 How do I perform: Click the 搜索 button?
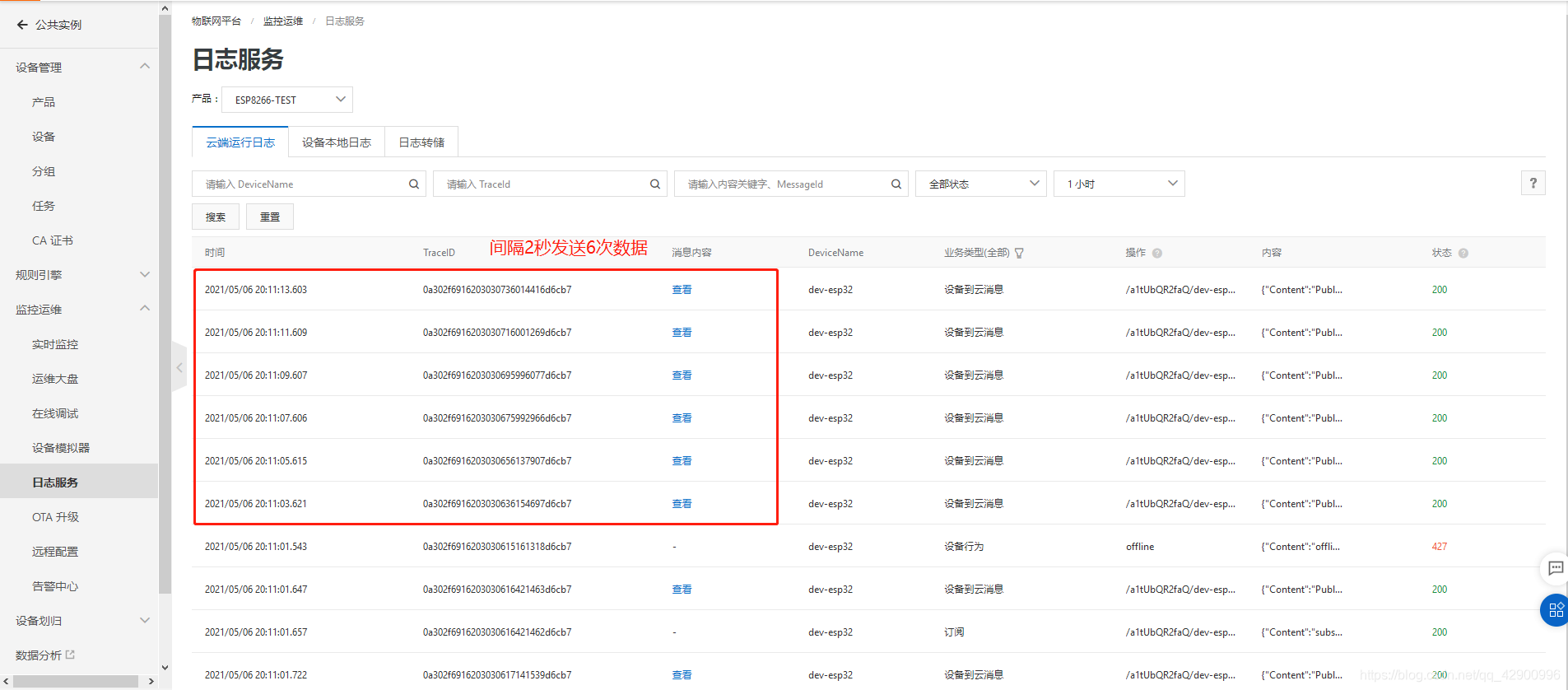click(216, 217)
